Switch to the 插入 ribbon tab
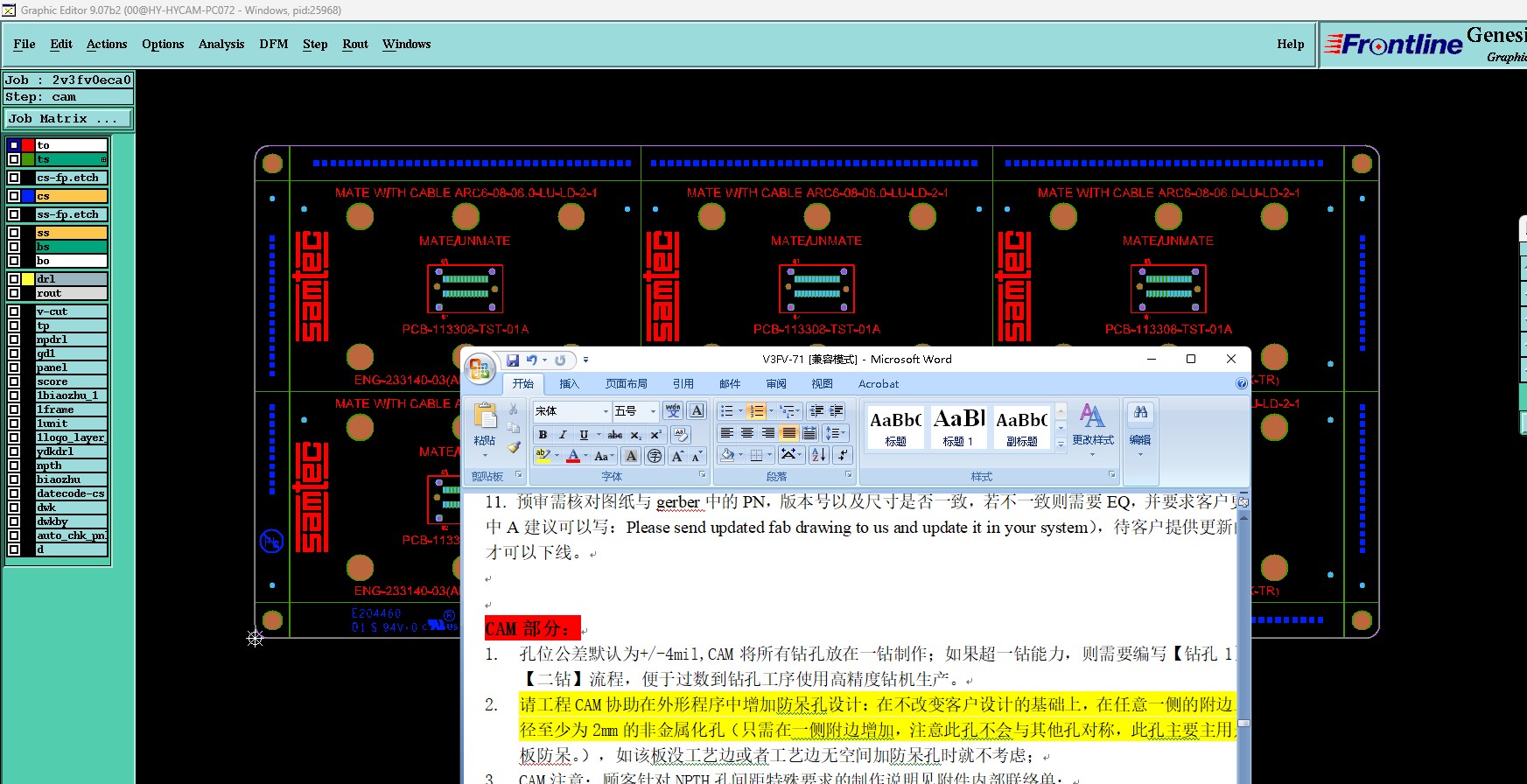 (x=569, y=383)
